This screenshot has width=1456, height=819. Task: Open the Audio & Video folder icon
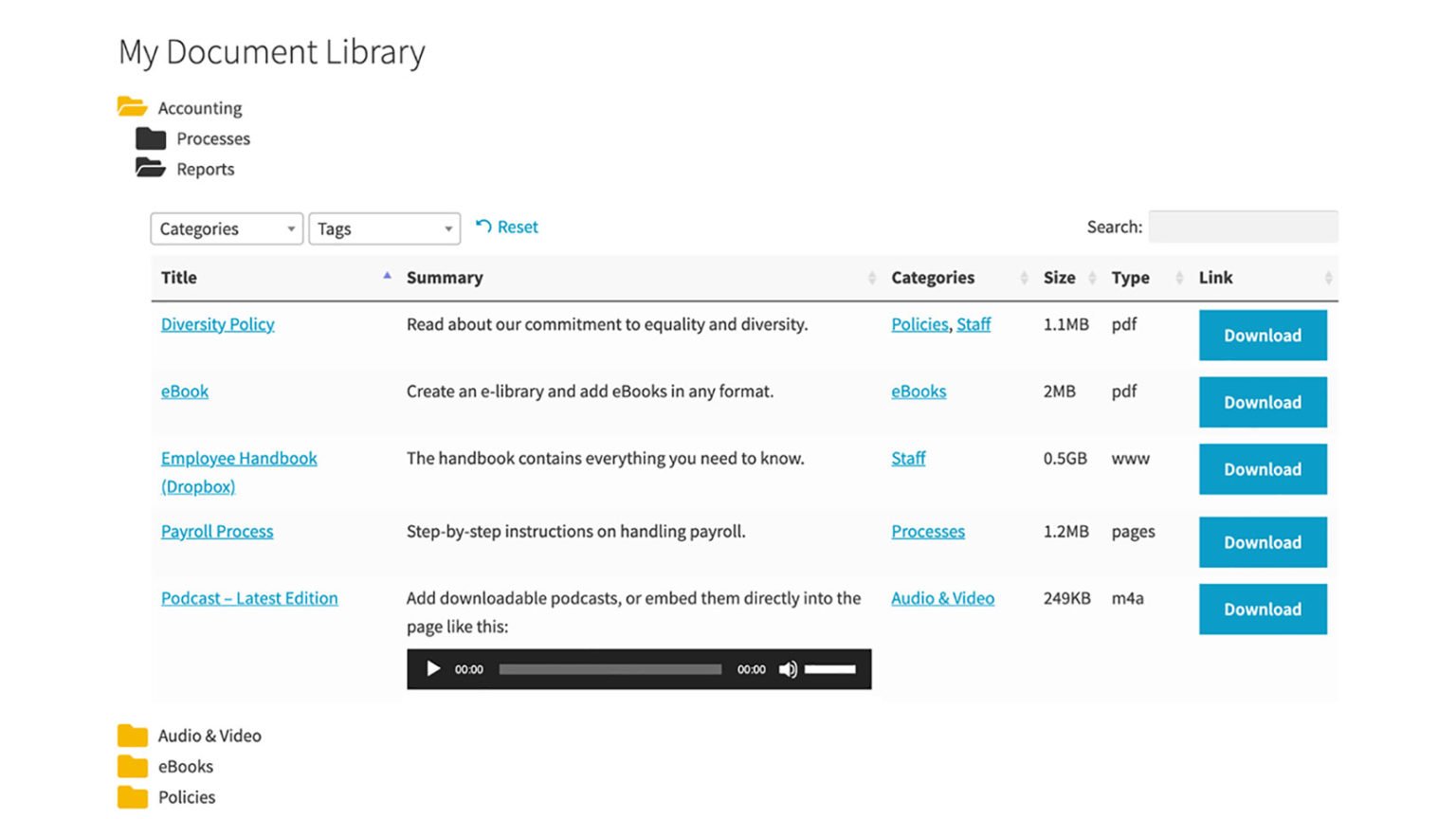(x=132, y=735)
